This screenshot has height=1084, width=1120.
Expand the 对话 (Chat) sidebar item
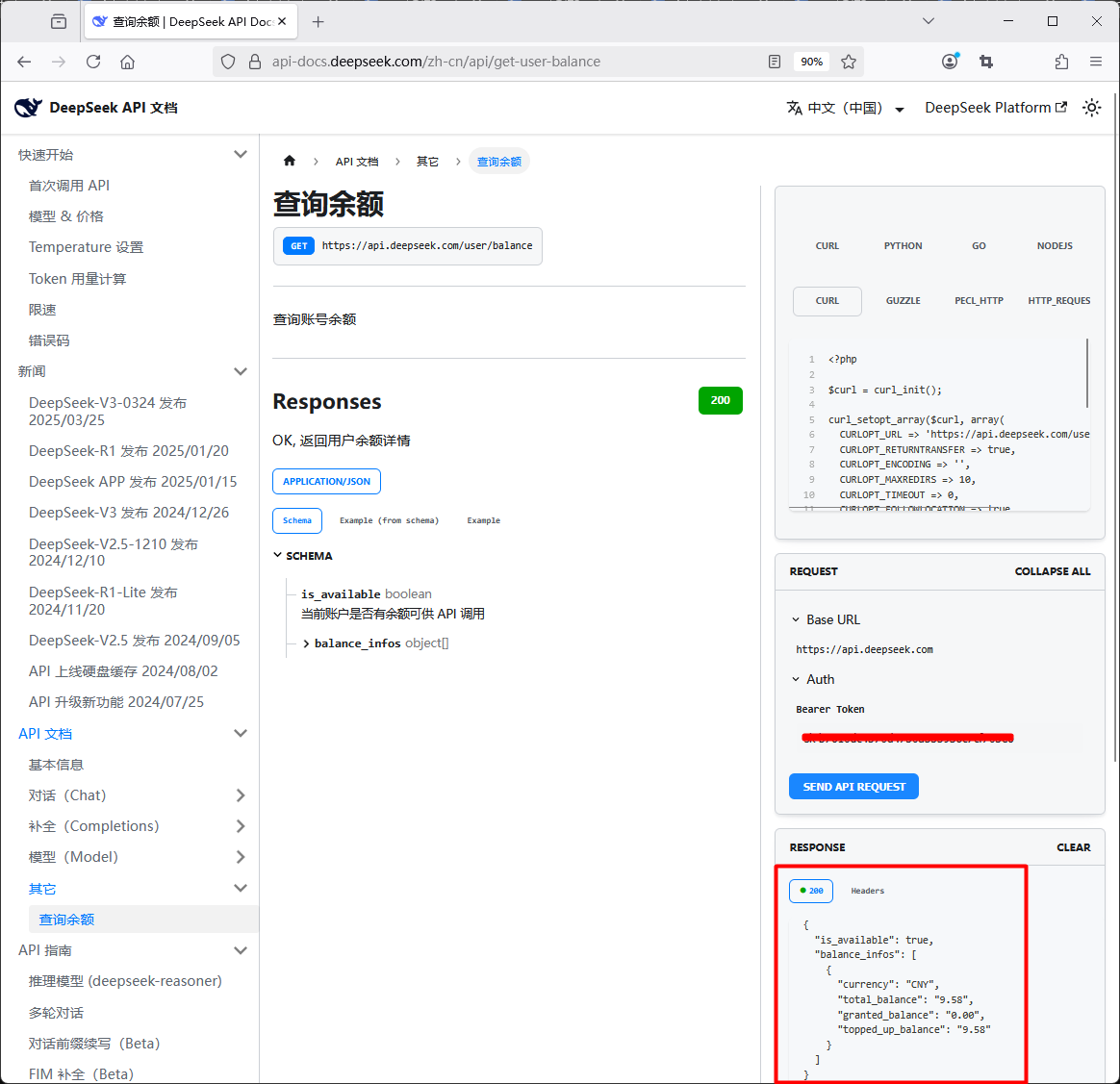(241, 795)
